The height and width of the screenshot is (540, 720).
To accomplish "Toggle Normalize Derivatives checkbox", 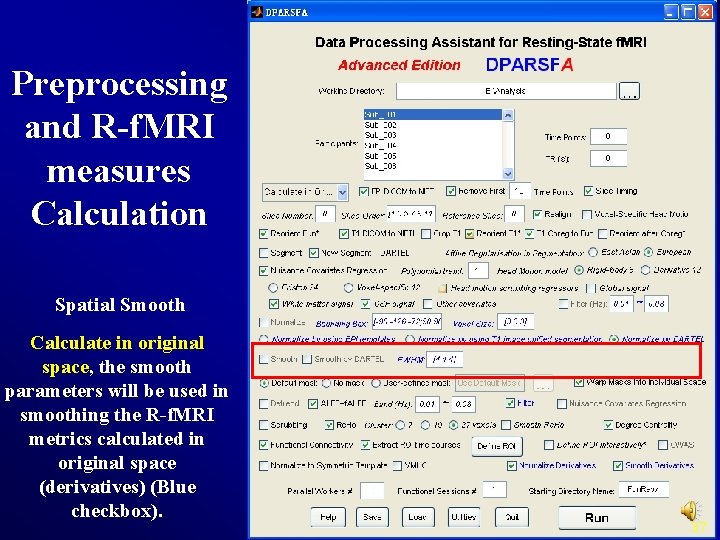I will coord(512,466).
